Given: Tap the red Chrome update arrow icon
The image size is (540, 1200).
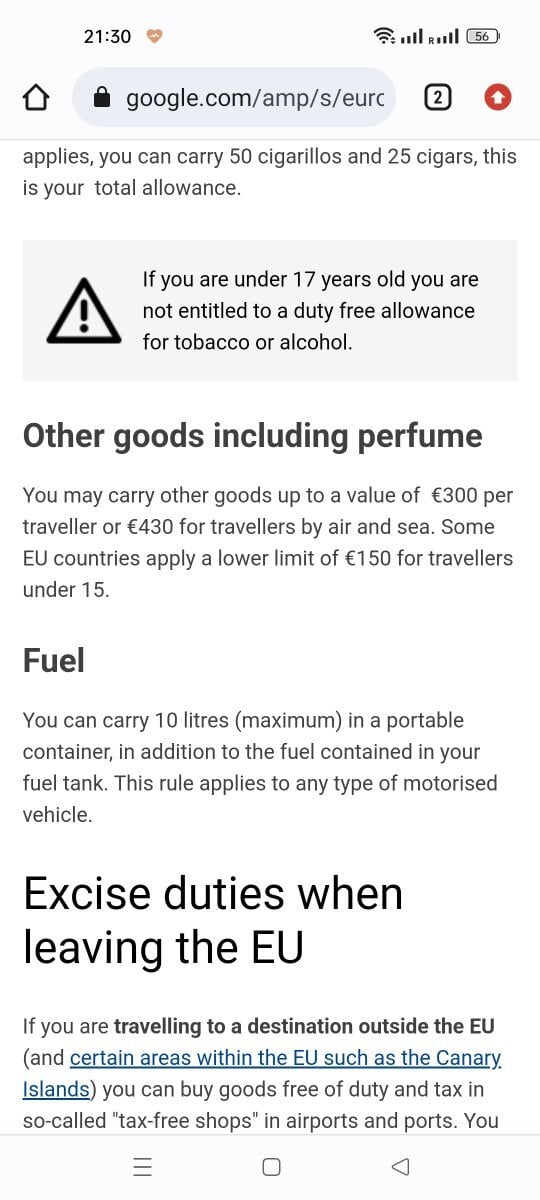Looking at the screenshot, I should pos(498,97).
